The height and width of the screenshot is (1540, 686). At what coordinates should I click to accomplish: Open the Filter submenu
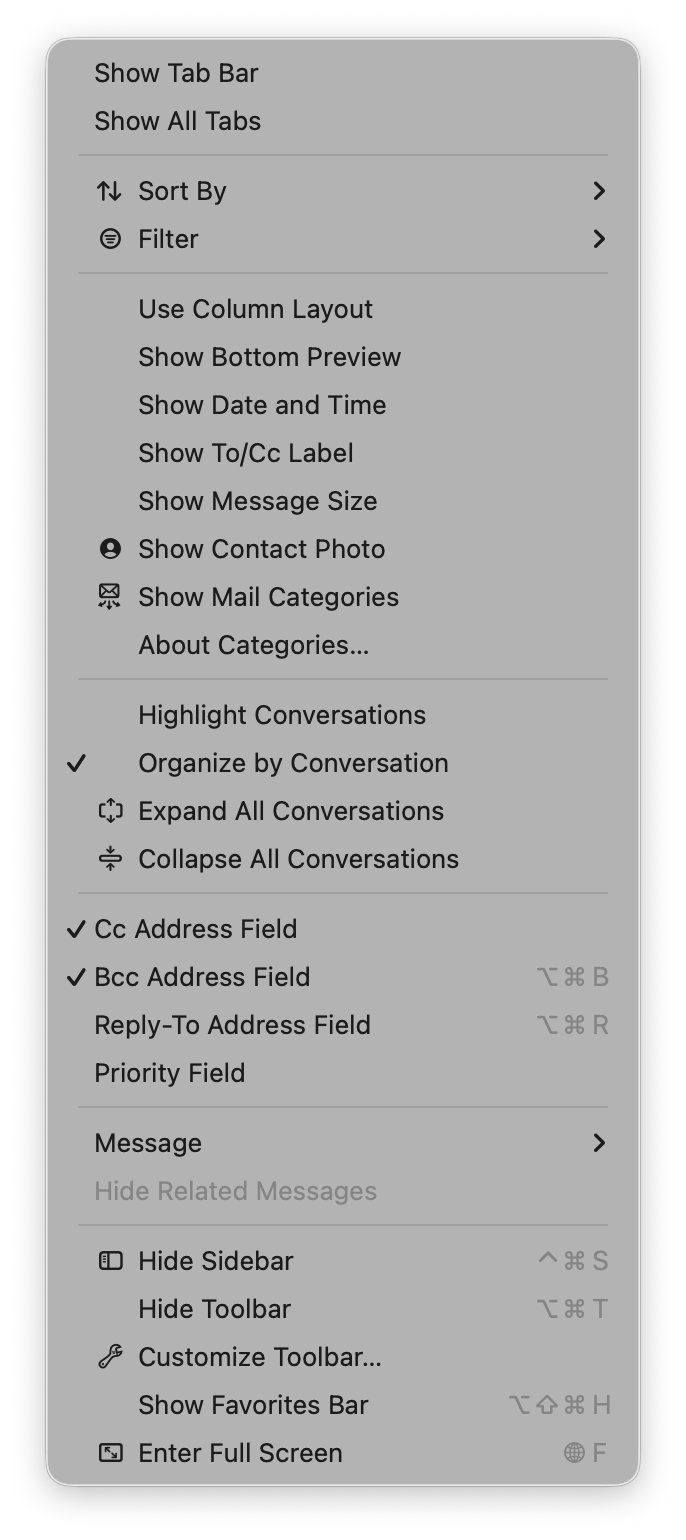(168, 239)
